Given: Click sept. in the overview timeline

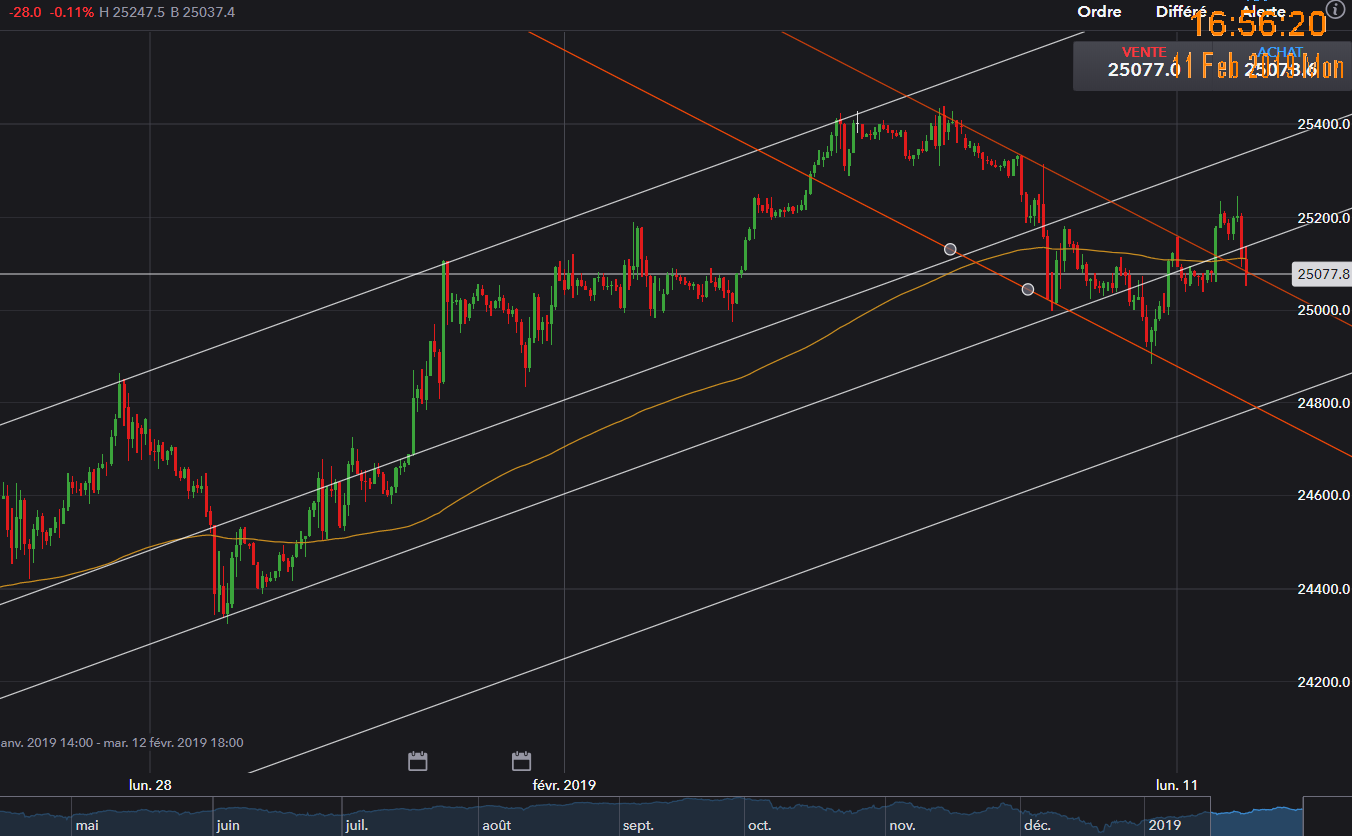Looking at the screenshot, I should coord(638,825).
